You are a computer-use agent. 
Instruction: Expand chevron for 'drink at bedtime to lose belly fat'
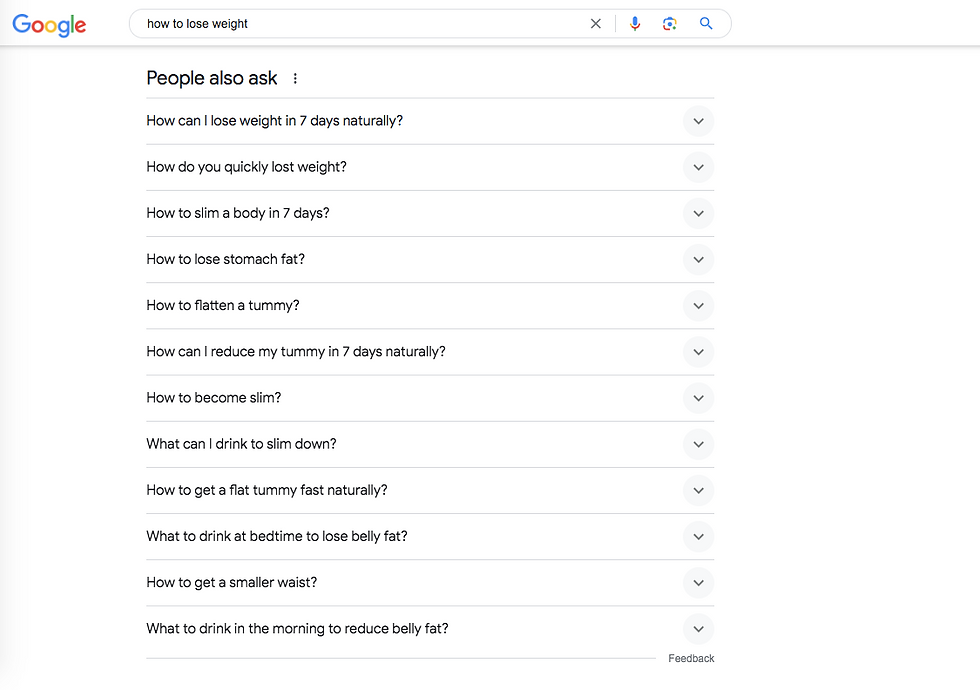point(698,536)
